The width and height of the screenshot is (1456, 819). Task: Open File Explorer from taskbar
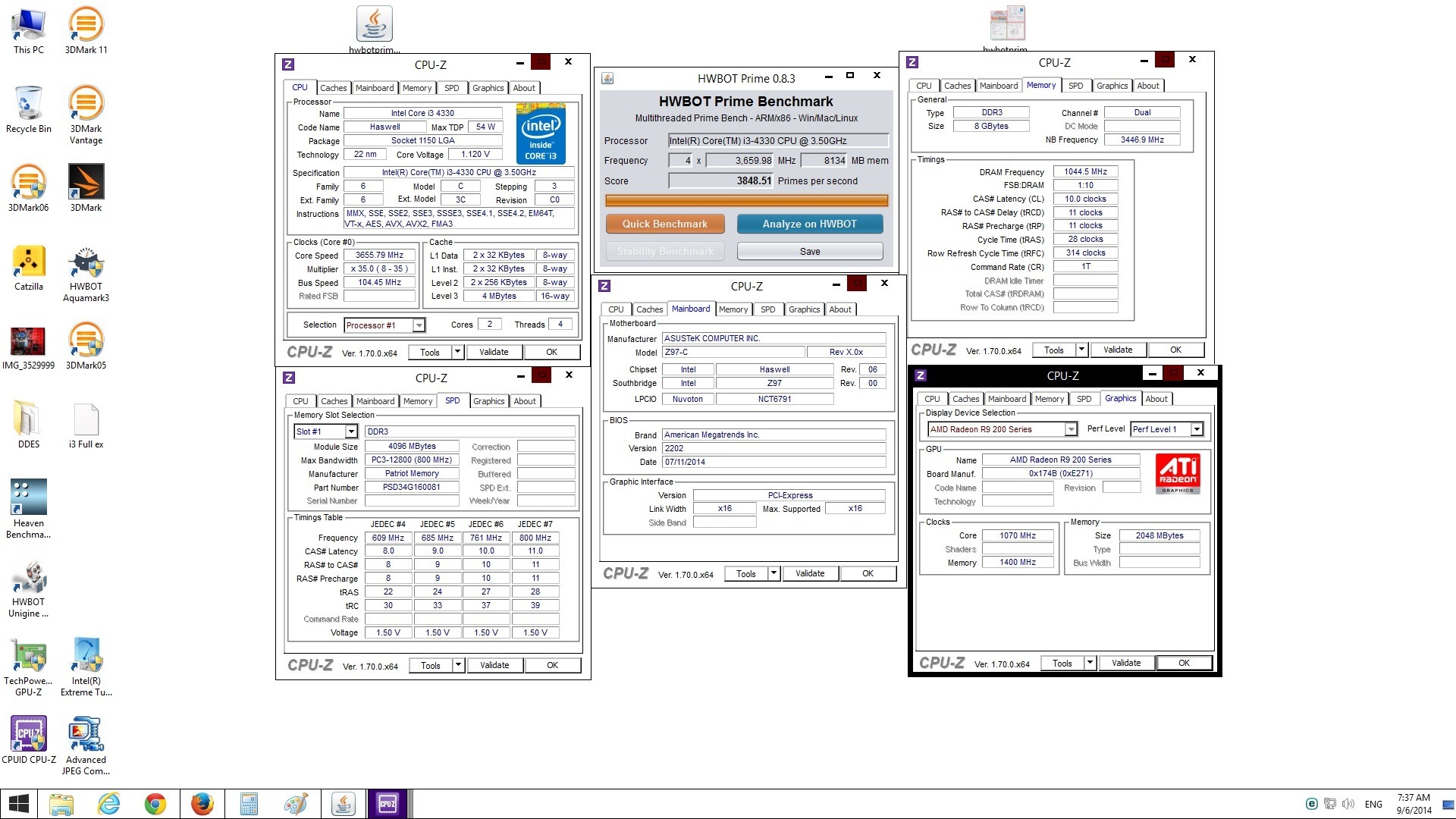61,804
